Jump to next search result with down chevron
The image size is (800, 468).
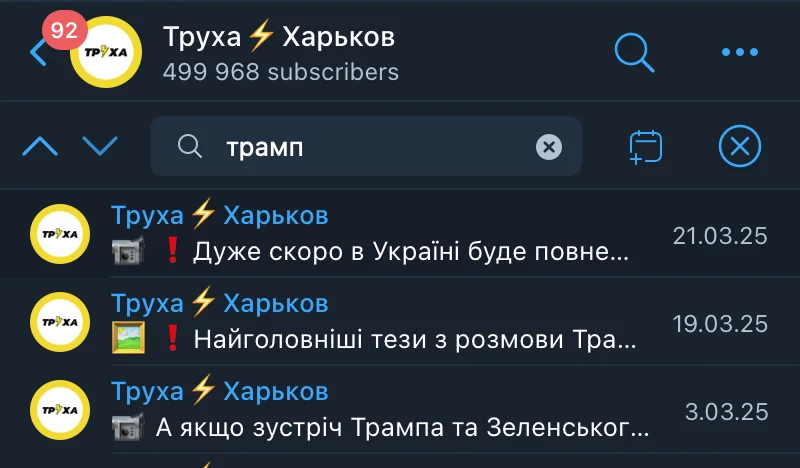coord(100,146)
